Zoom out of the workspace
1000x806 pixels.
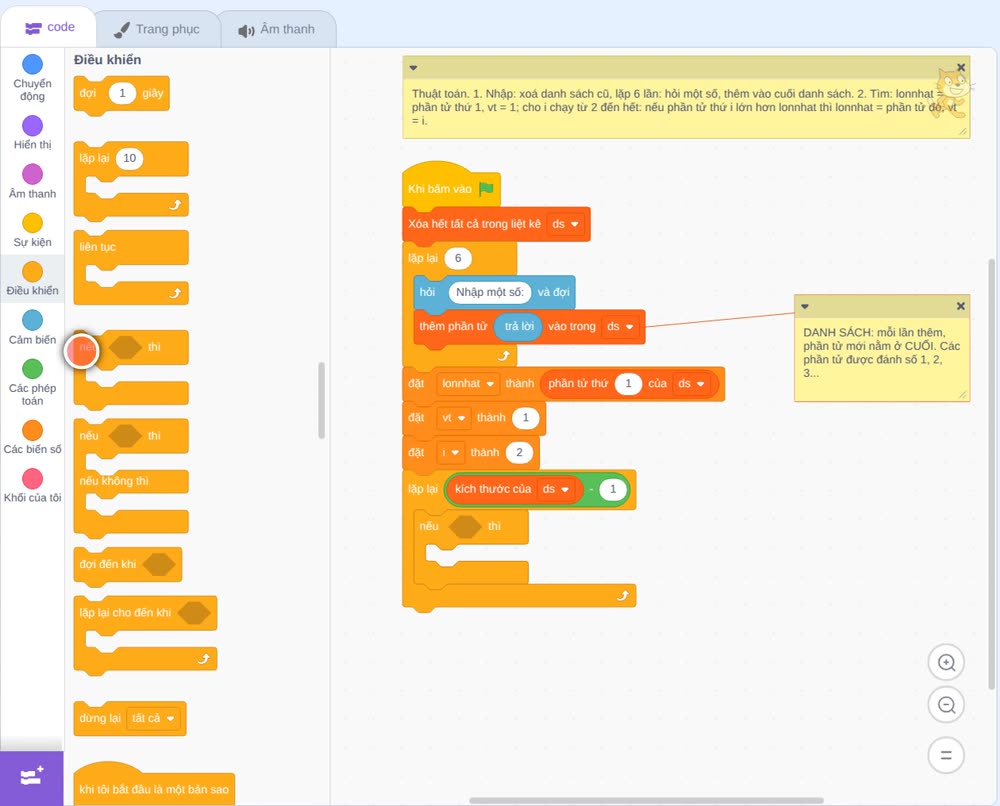pyautogui.click(x=946, y=705)
